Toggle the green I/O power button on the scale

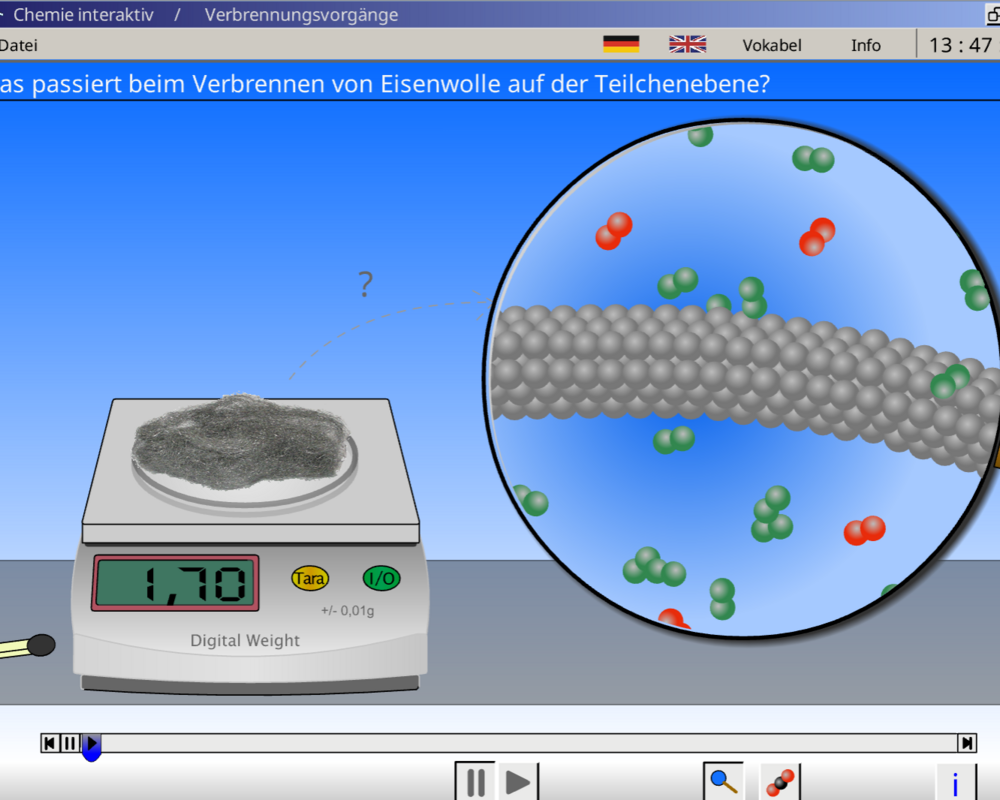point(381,578)
